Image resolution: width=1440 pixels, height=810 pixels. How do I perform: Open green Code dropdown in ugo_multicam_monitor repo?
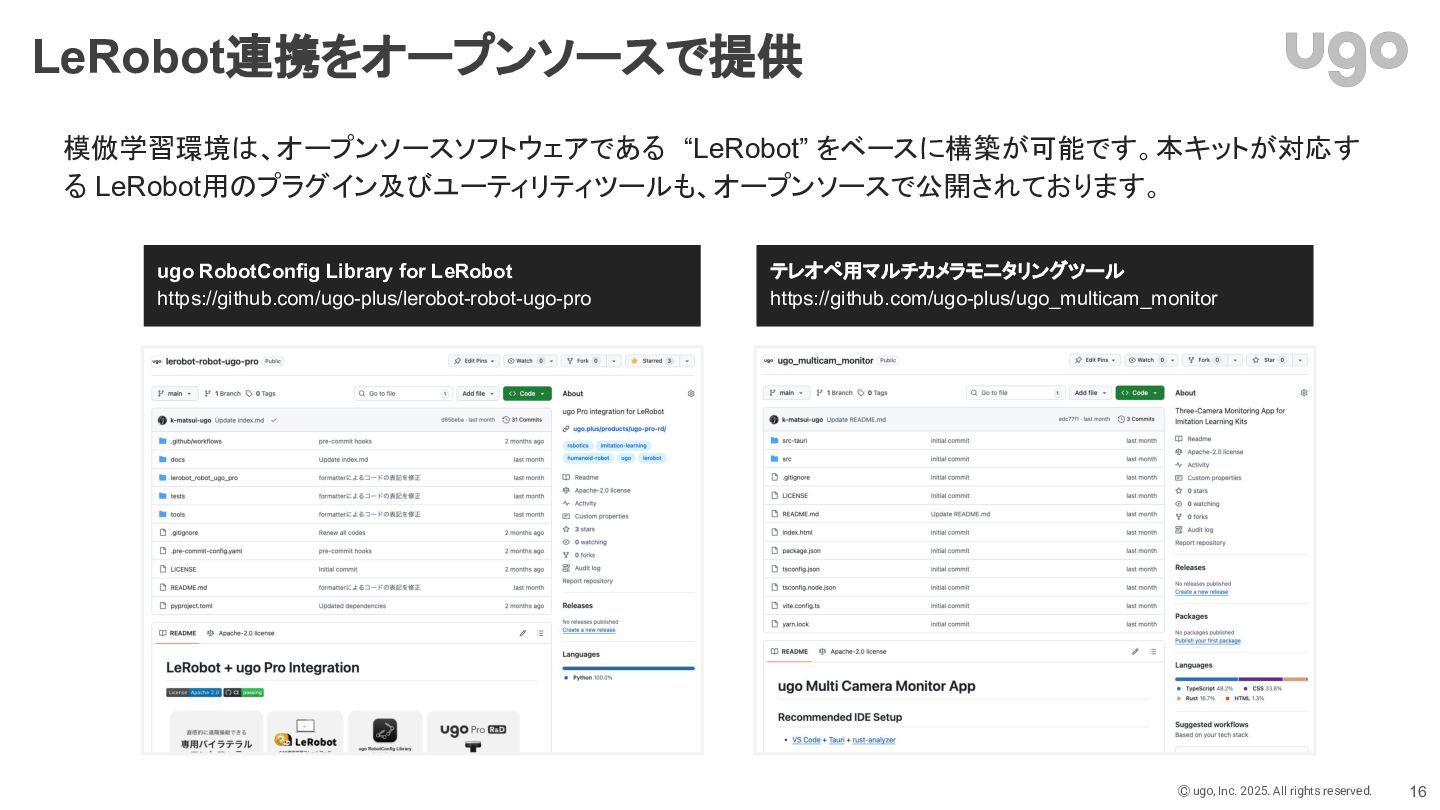coord(1140,393)
